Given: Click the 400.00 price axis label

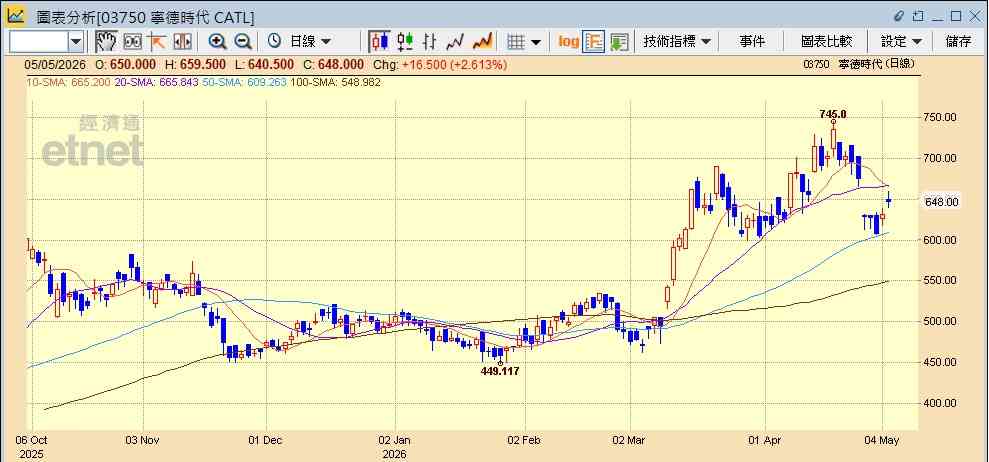Looking at the screenshot, I should [942, 403].
